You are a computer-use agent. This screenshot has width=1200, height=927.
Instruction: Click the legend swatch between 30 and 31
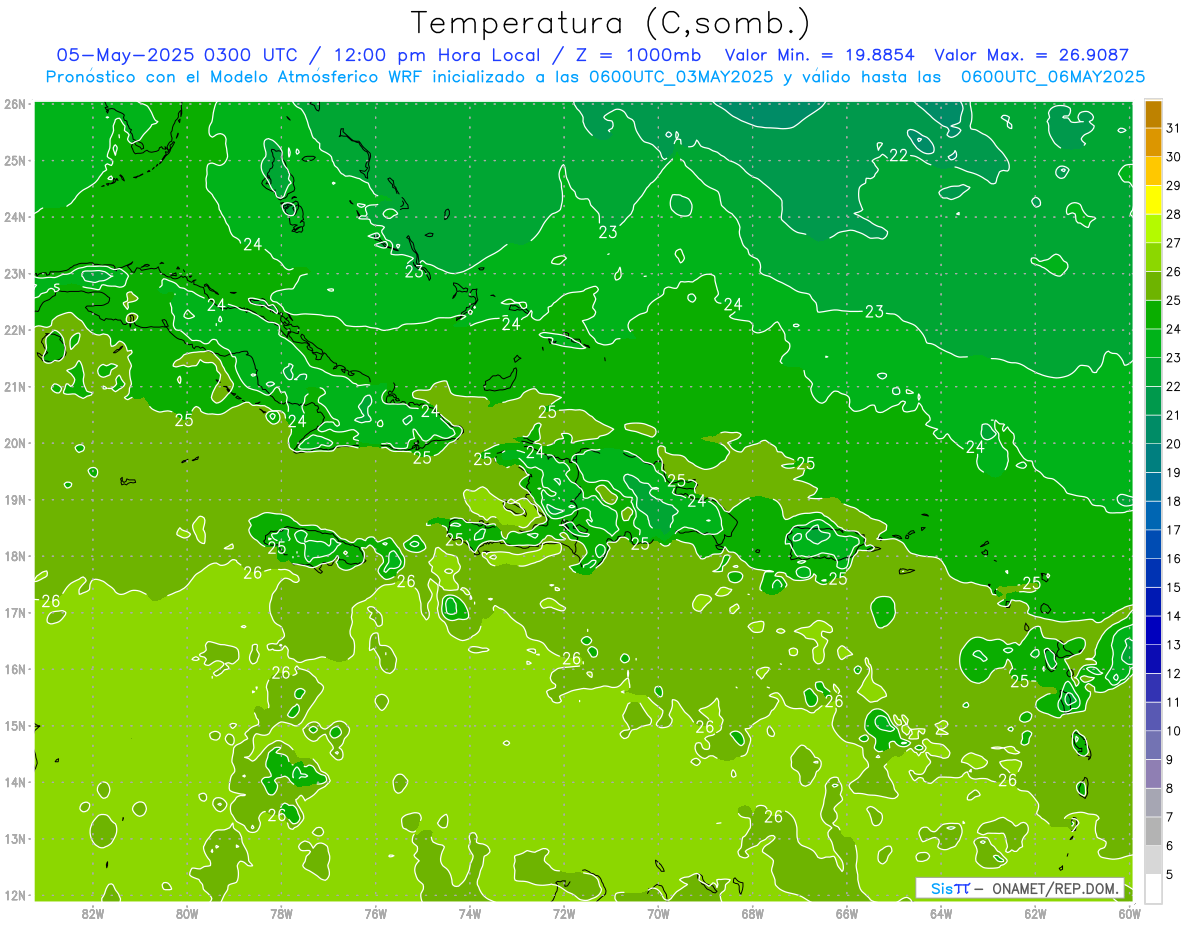(1153, 142)
